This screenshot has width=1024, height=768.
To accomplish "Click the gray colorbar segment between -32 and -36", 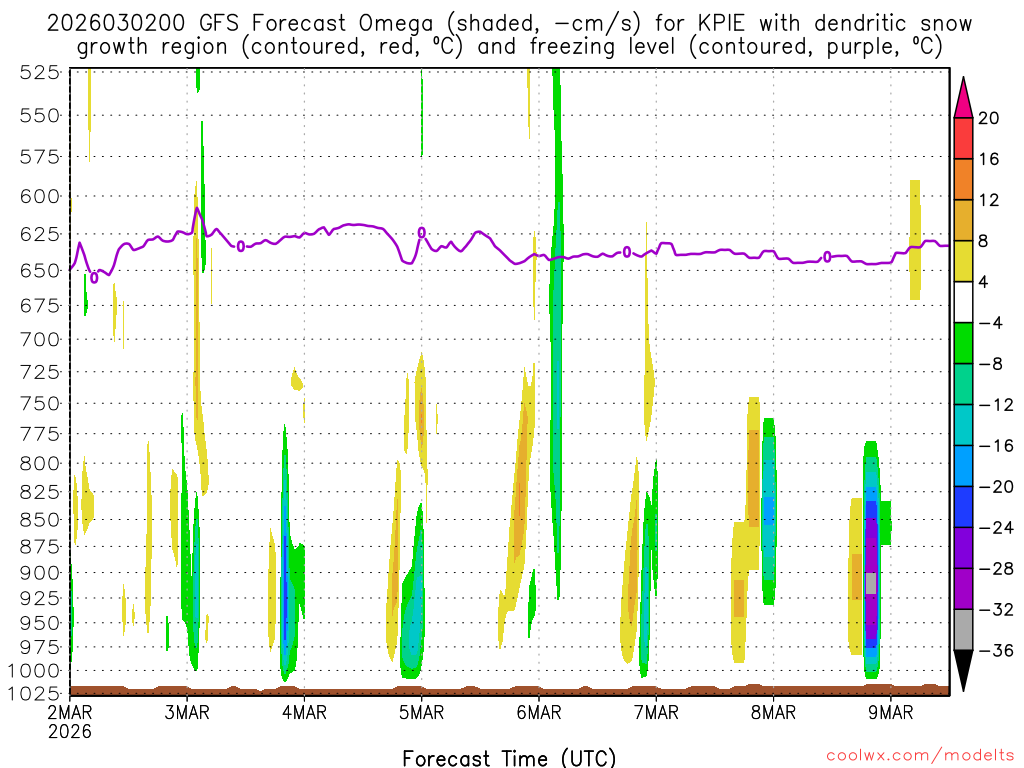I will tap(963, 630).
